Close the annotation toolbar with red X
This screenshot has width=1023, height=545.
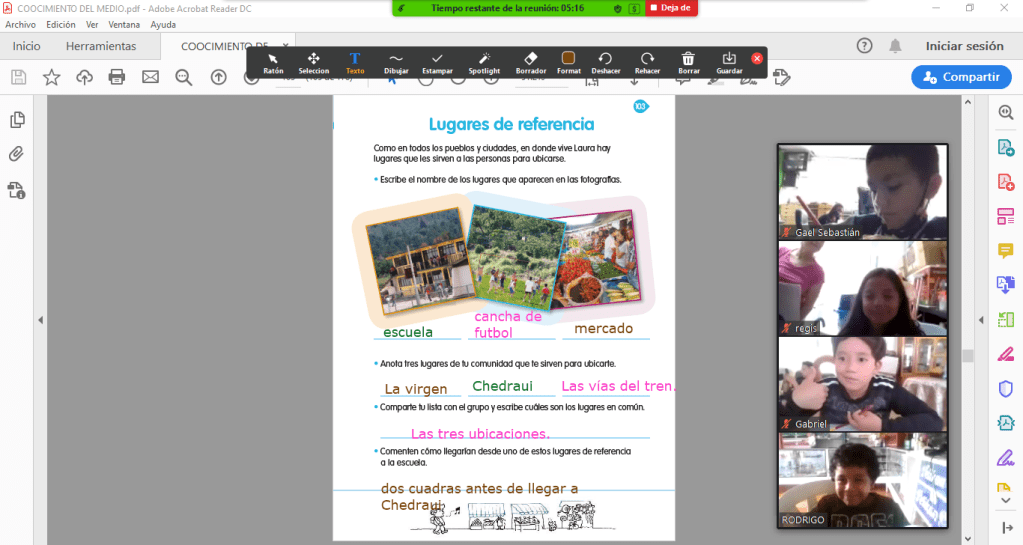757,59
